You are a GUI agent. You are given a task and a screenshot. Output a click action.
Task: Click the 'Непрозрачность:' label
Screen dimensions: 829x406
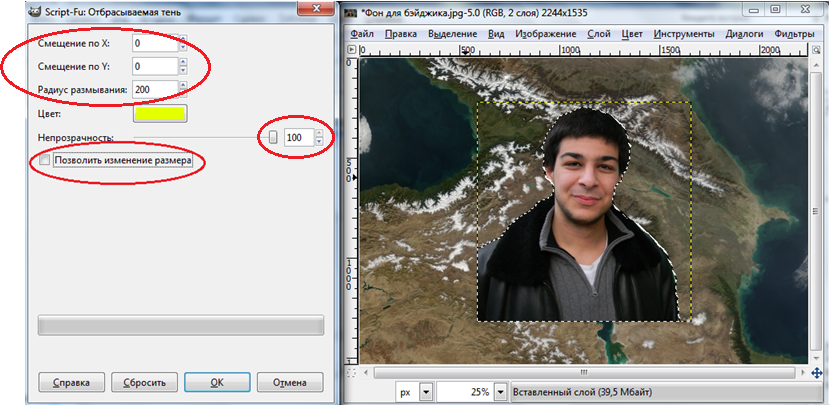click(76, 137)
